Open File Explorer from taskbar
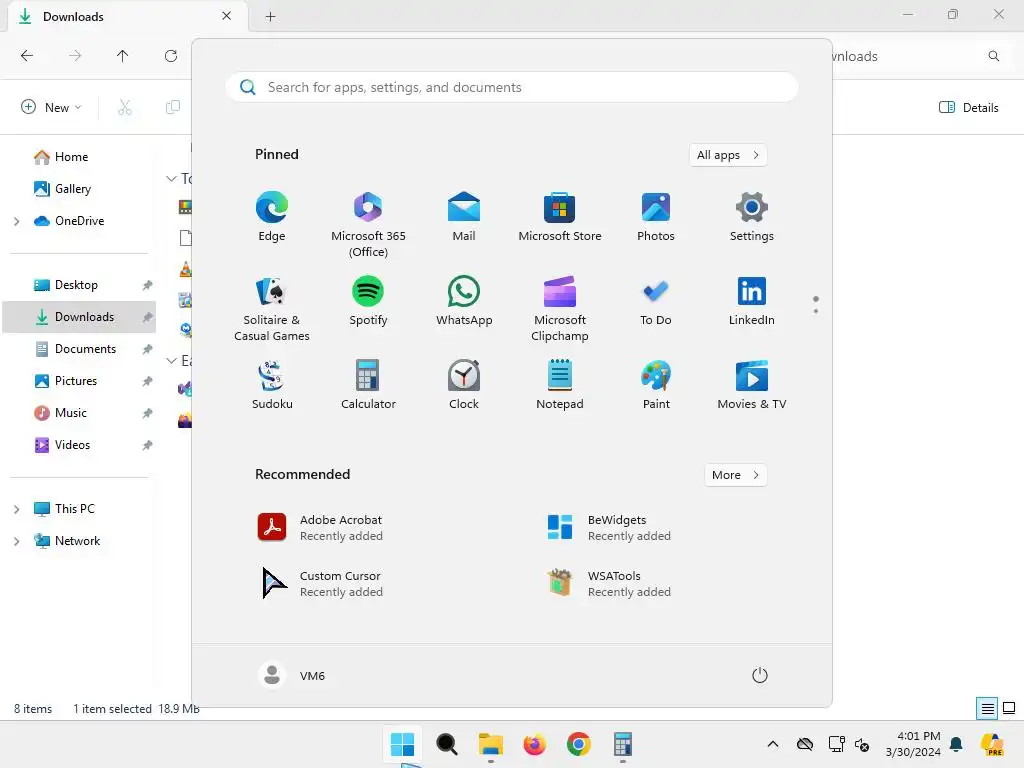Image resolution: width=1024 pixels, height=768 pixels. pyautogui.click(x=490, y=743)
